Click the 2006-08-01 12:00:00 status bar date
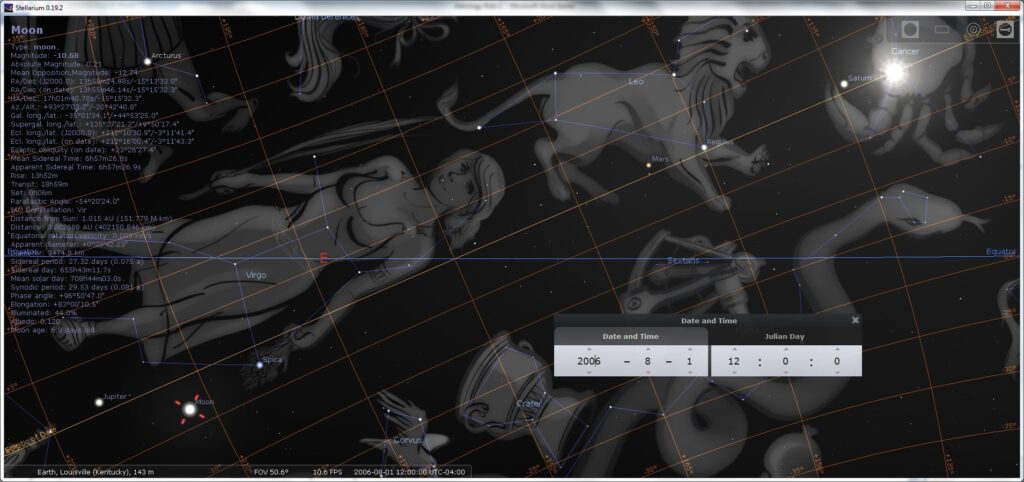Screen dimensions: 1024x482 pyautogui.click(x=408, y=472)
